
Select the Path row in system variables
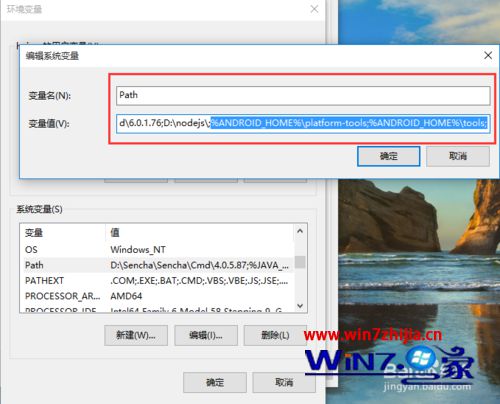[157, 265]
